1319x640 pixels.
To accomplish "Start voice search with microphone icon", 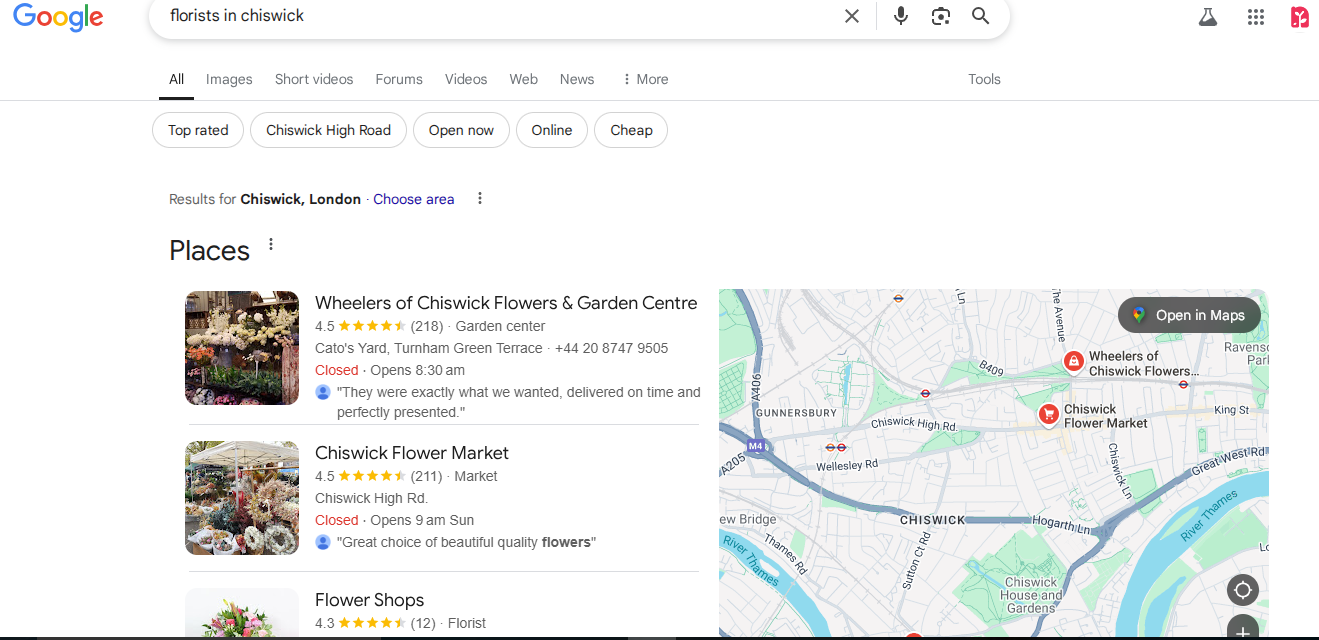I will coord(901,16).
